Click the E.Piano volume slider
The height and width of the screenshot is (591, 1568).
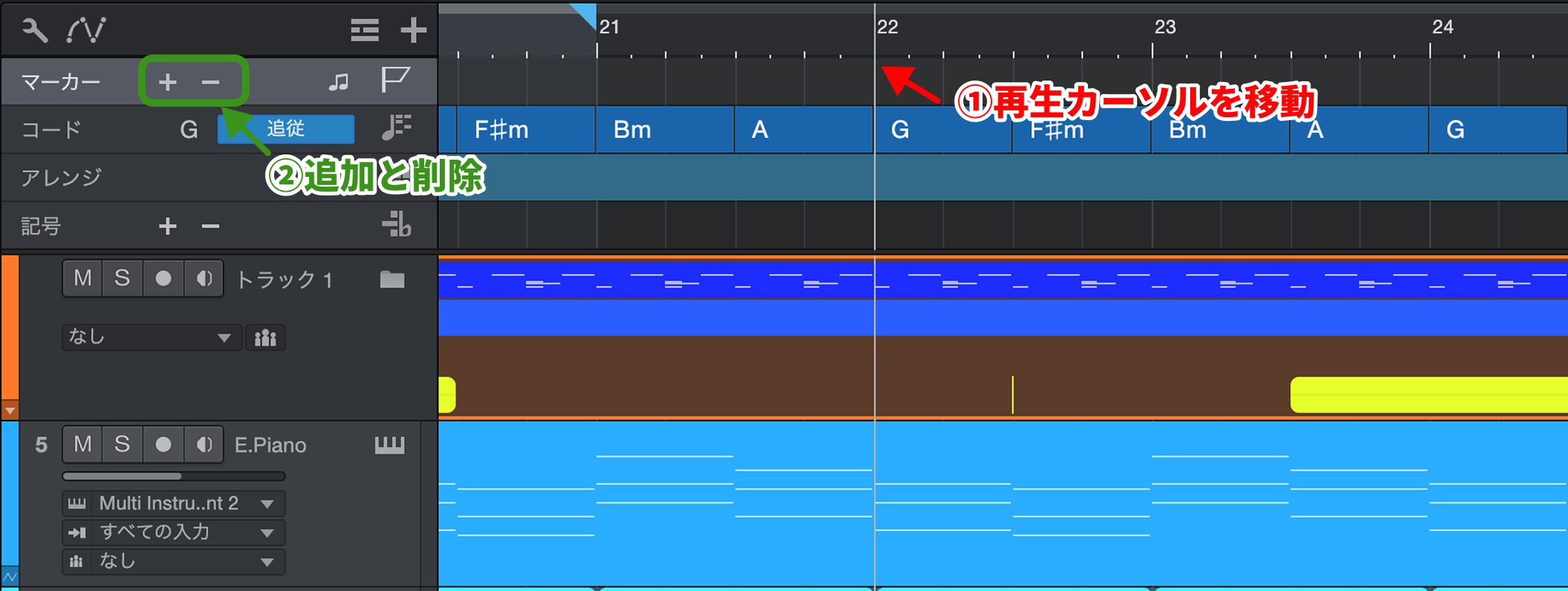173,476
